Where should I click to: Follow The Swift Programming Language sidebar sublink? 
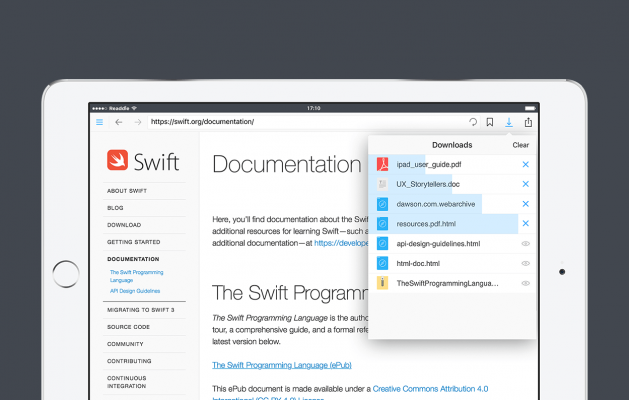(x=136, y=276)
